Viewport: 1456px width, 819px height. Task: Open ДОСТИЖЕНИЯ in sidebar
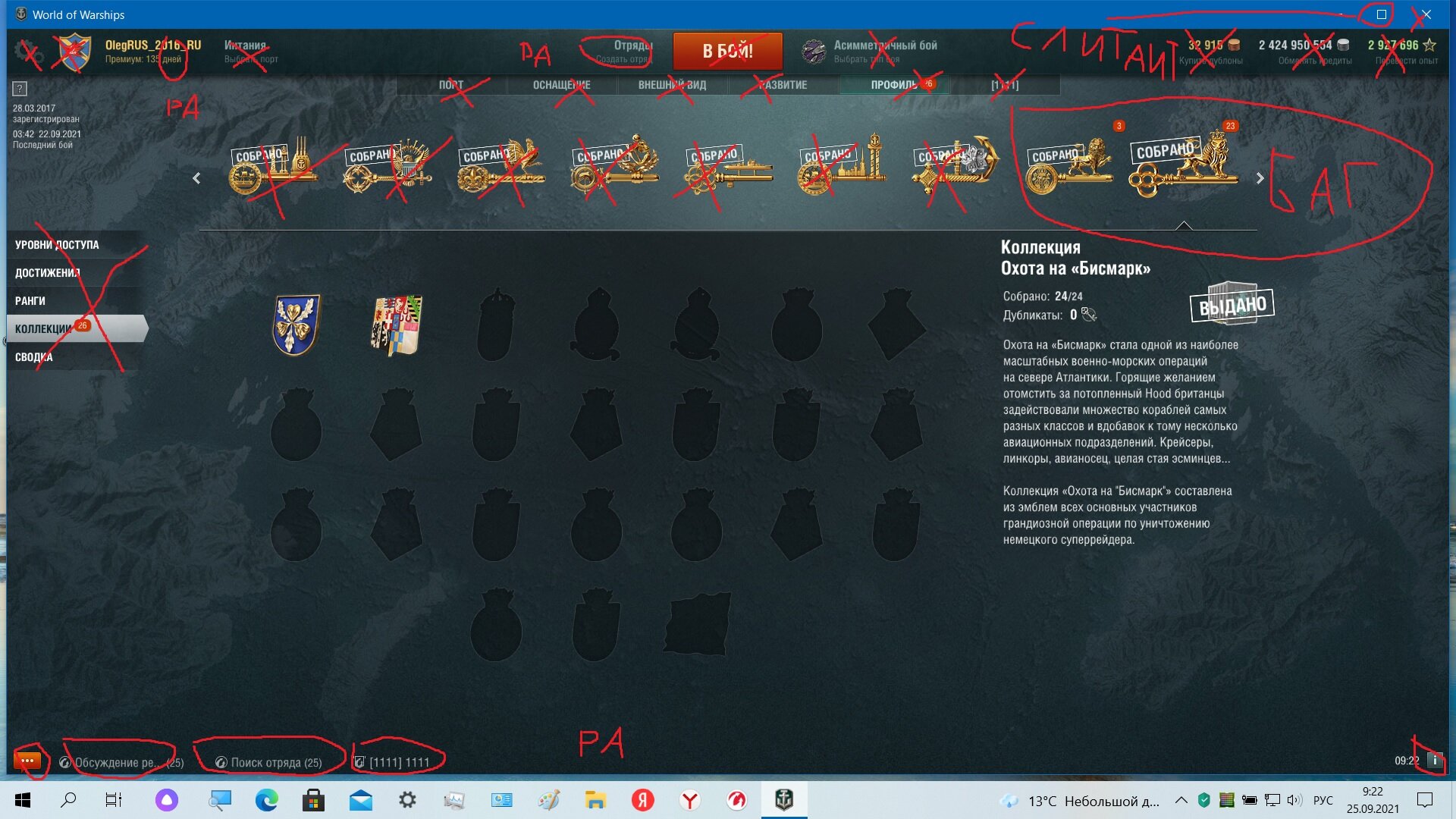point(74,273)
